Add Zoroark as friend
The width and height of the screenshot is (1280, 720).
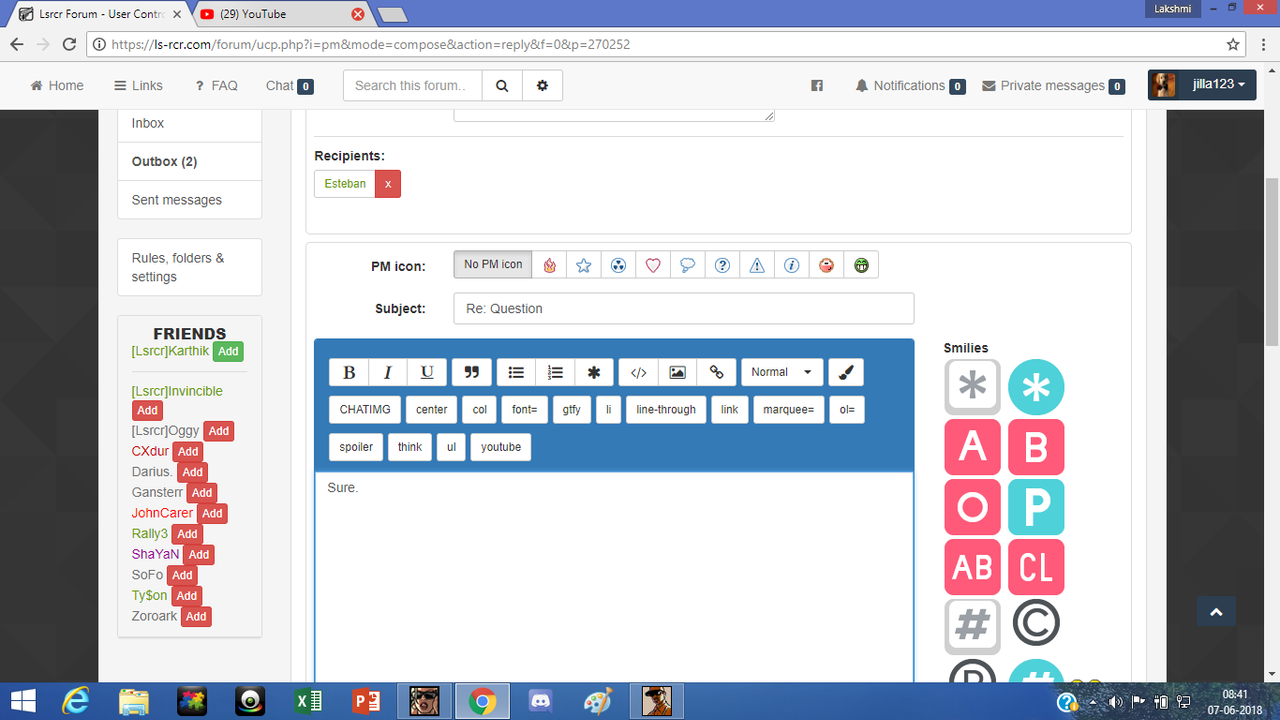click(196, 616)
